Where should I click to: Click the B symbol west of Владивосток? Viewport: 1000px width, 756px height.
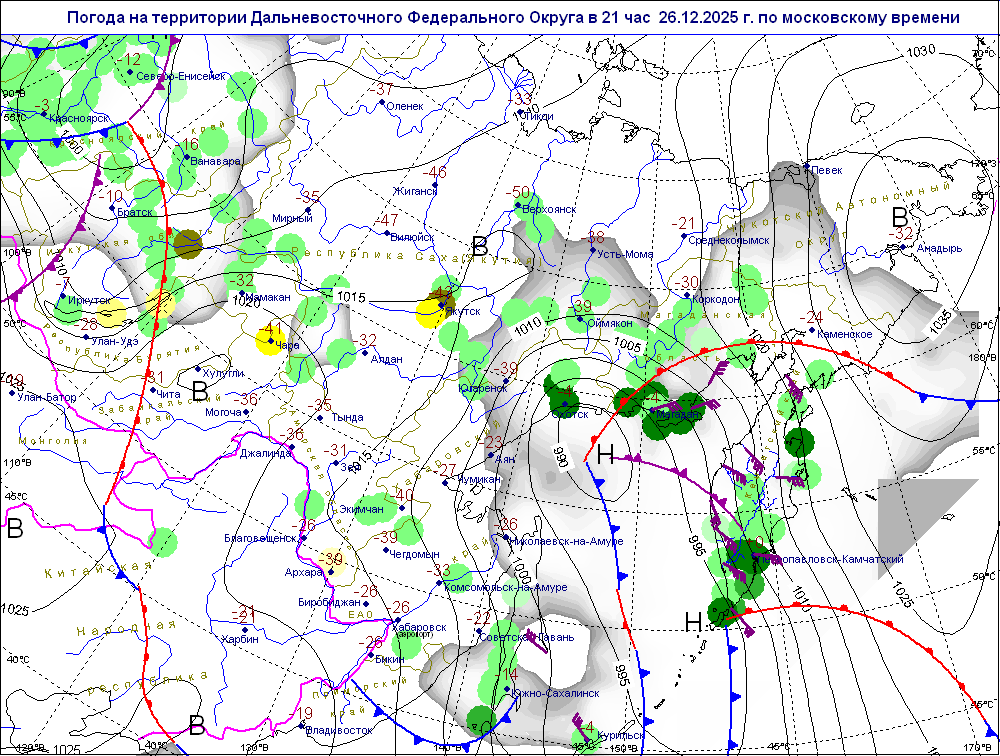tap(197, 723)
